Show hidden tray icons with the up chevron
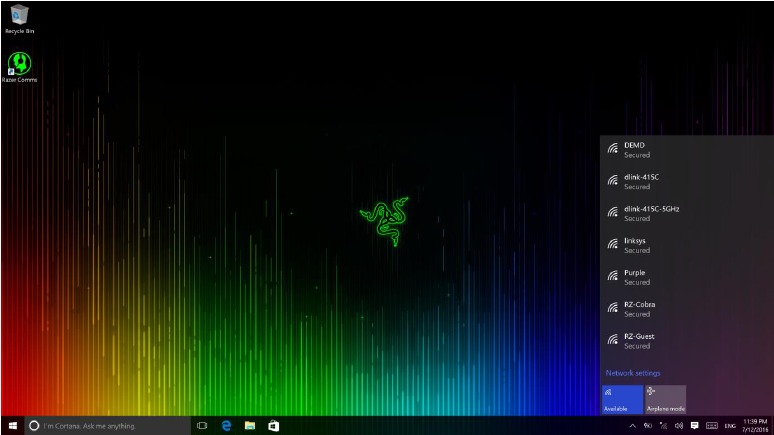Image resolution: width=774 pixels, height=435 pixels. pos(632,426)
